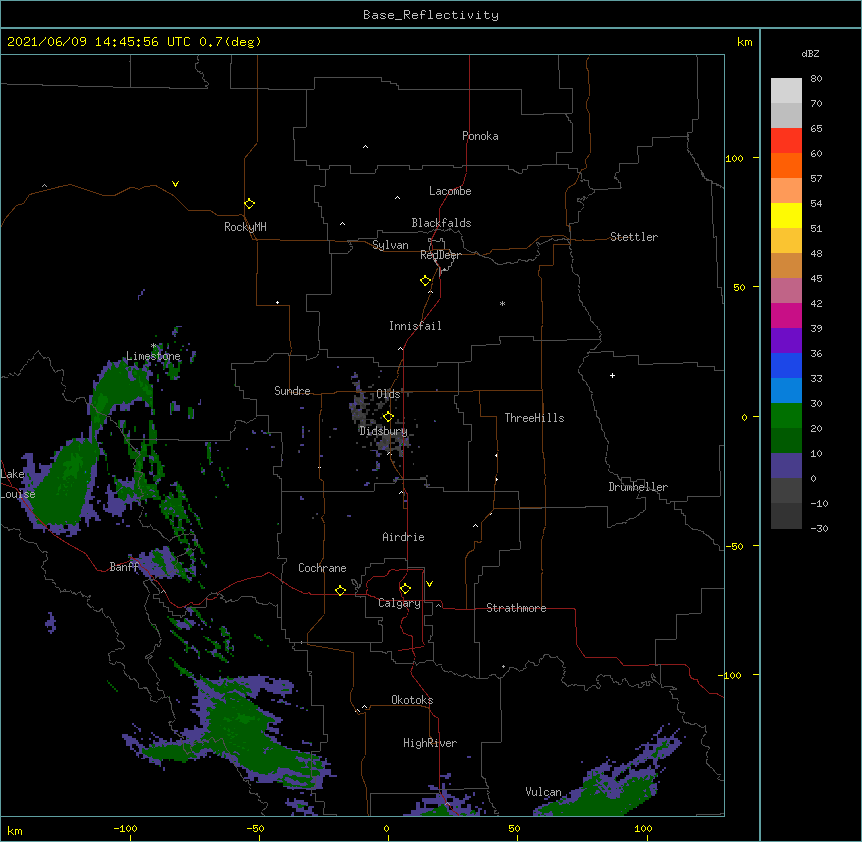This screenshot has height=842, width=862.
Task: Pick the orange 60 dBZ legend swatch
Action: [x=786, y=166]
